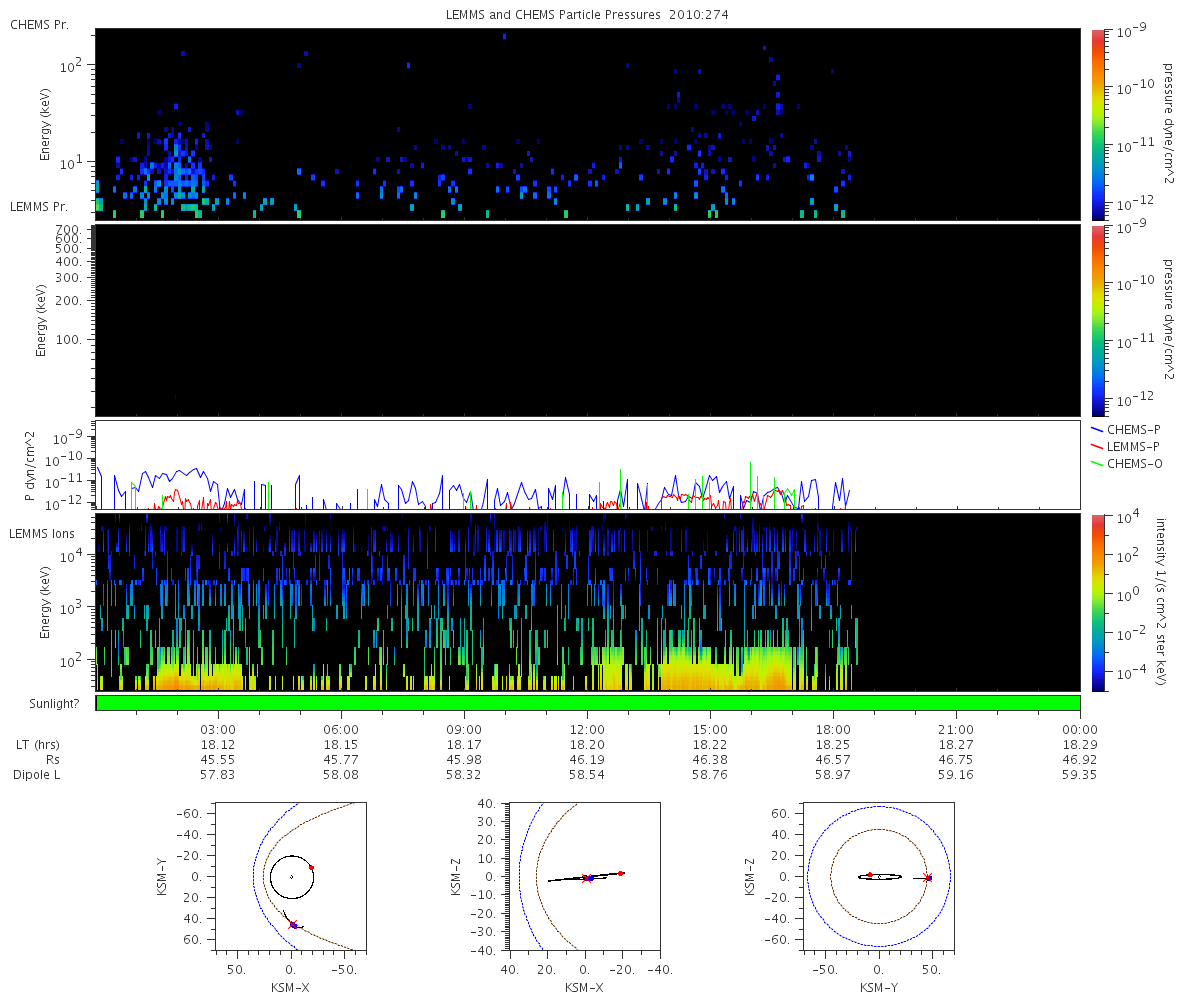Click the 03:00 time axis tick label
Image resolution: width=1200 pixels, height=1000 pixels.
[218, 730]
